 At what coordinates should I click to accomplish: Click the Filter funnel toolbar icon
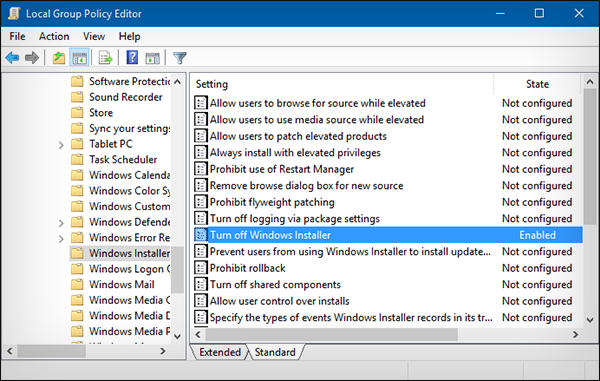pos(179,58)
